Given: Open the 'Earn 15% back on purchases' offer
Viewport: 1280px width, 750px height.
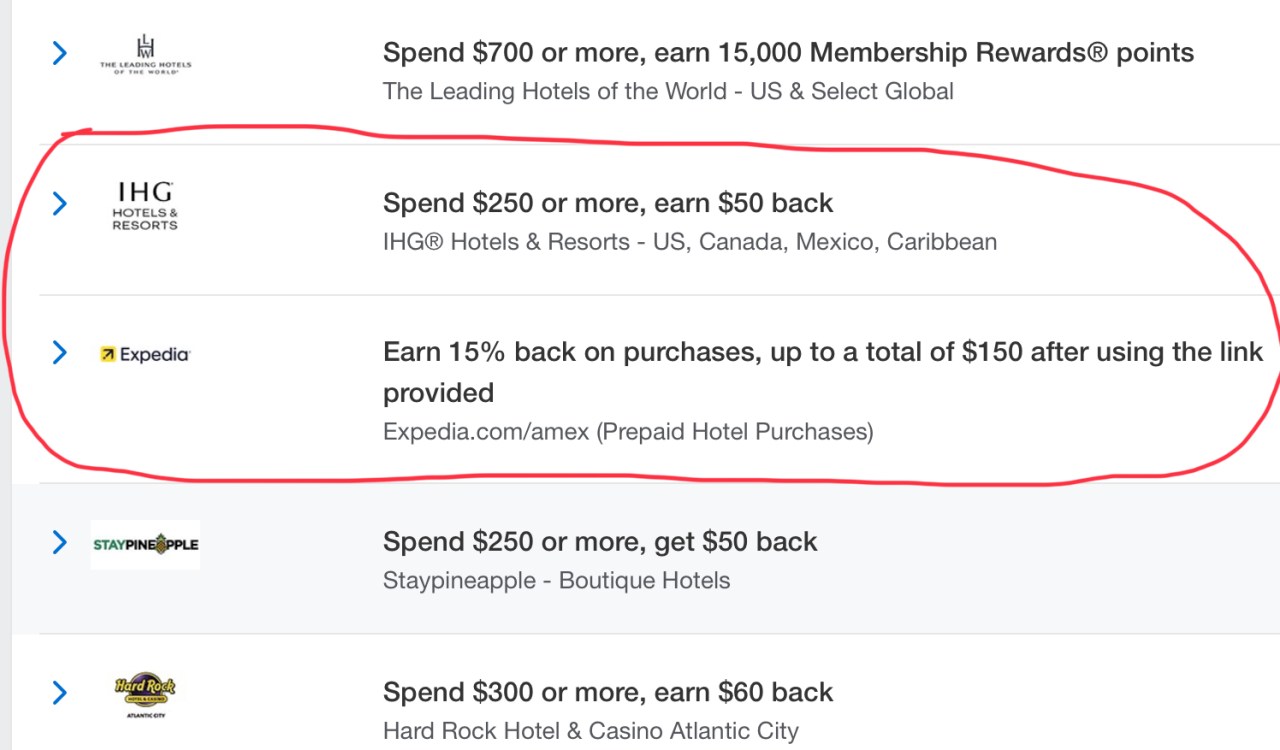Looking at the screenshot, I should click(x=822, y=352).
